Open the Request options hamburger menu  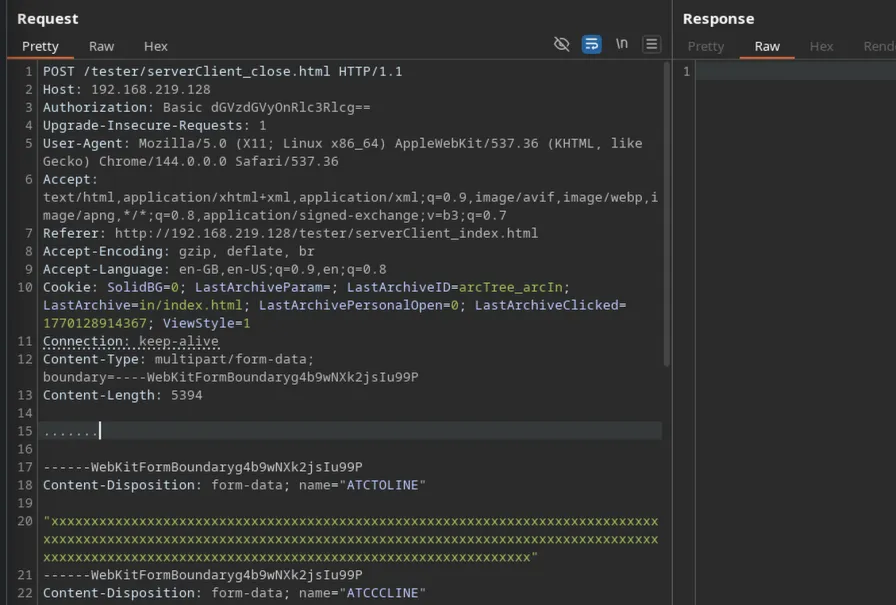651,44
